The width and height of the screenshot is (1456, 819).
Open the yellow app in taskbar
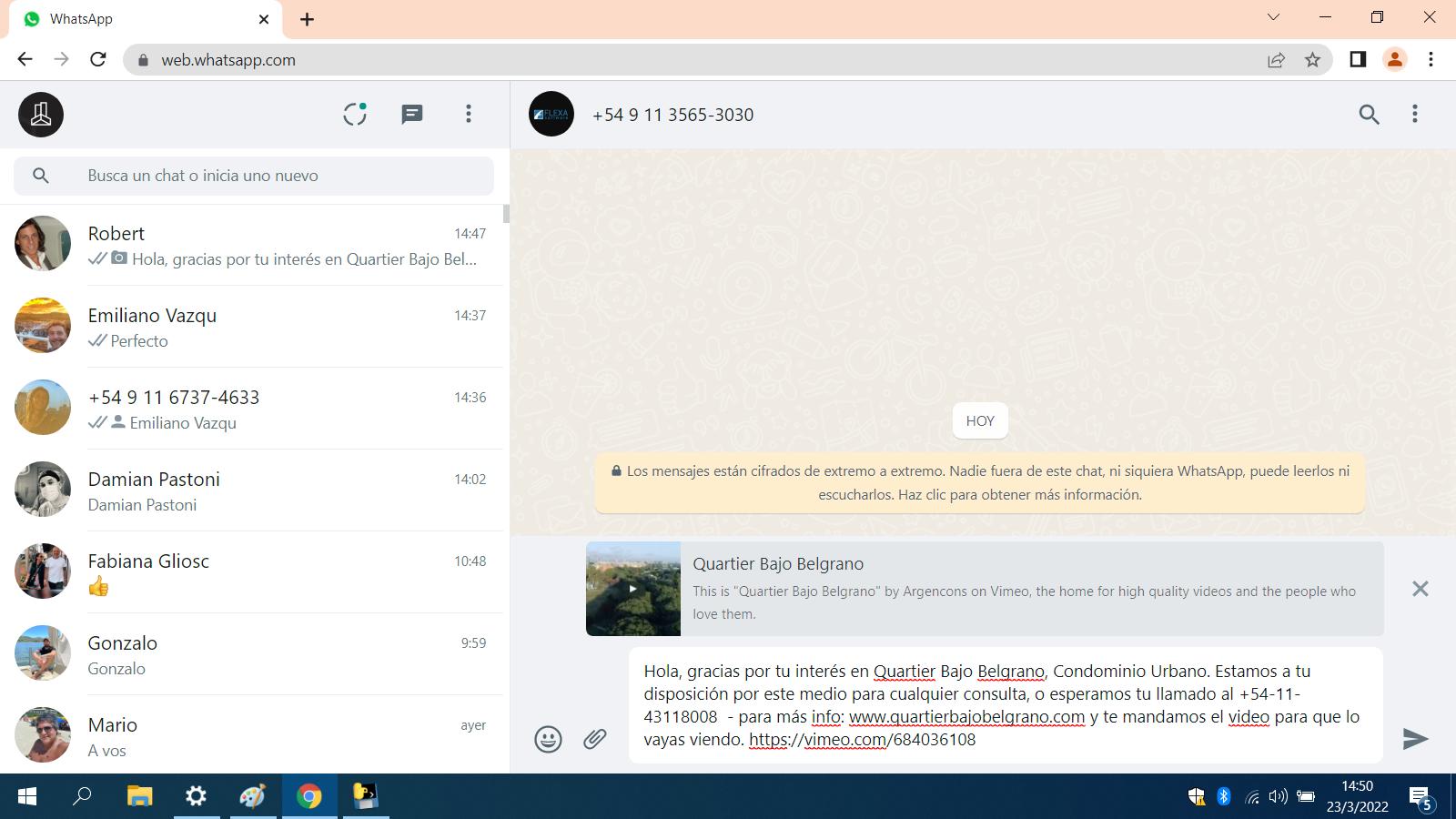tap(366, 797)
